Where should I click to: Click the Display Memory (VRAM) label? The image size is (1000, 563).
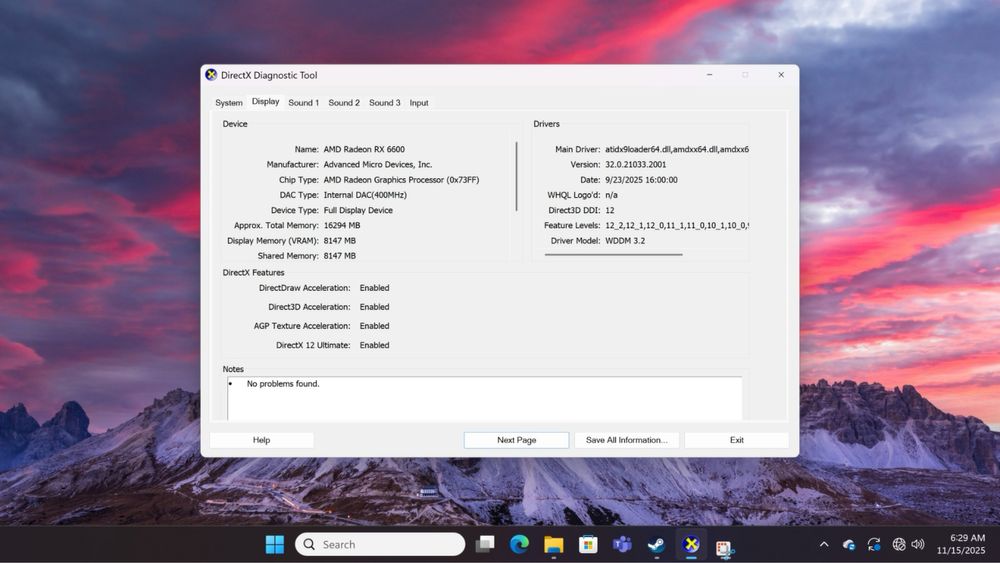click(x=272, y=241)
